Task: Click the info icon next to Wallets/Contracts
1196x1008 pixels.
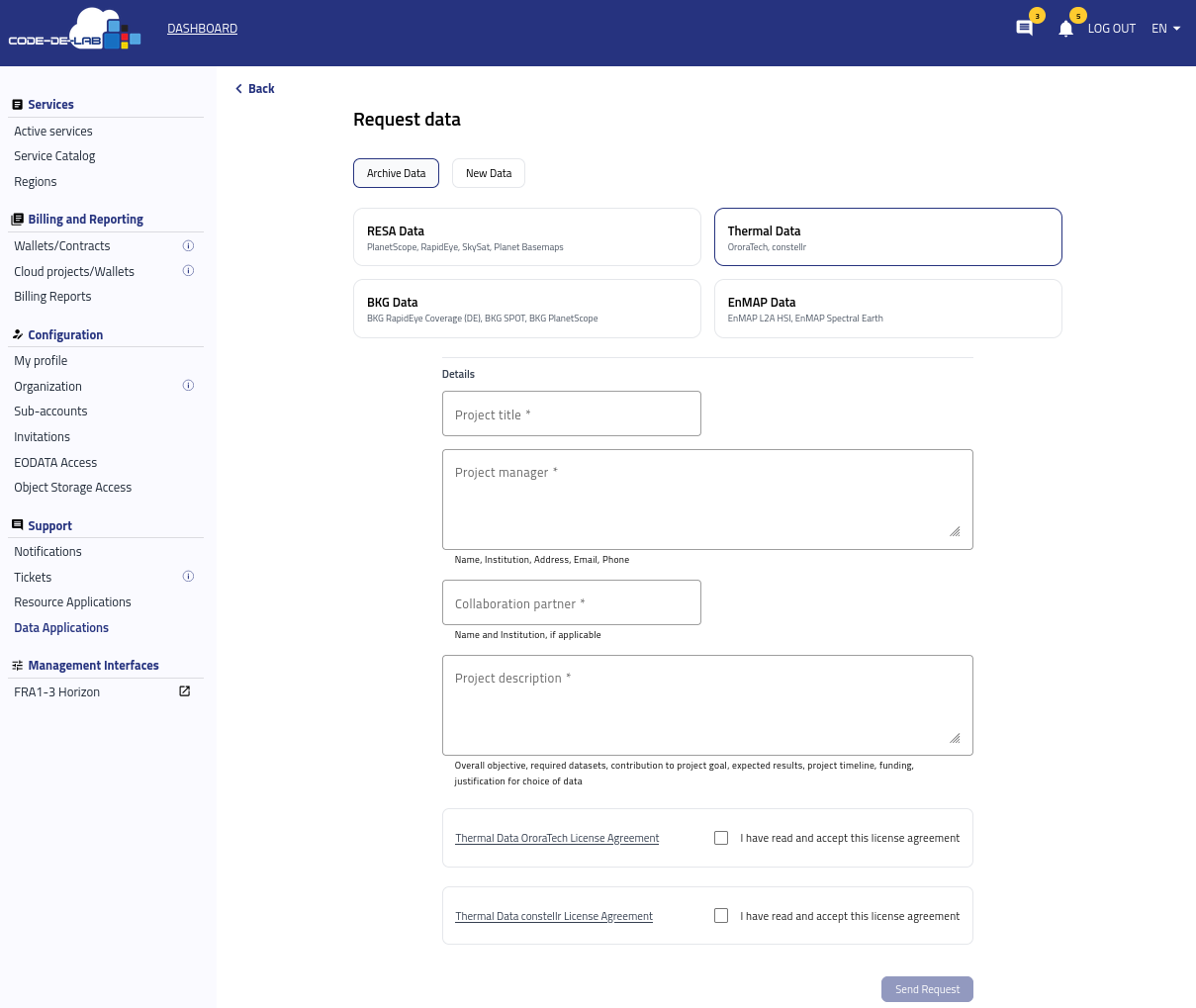Action: (x=188, y=246)
